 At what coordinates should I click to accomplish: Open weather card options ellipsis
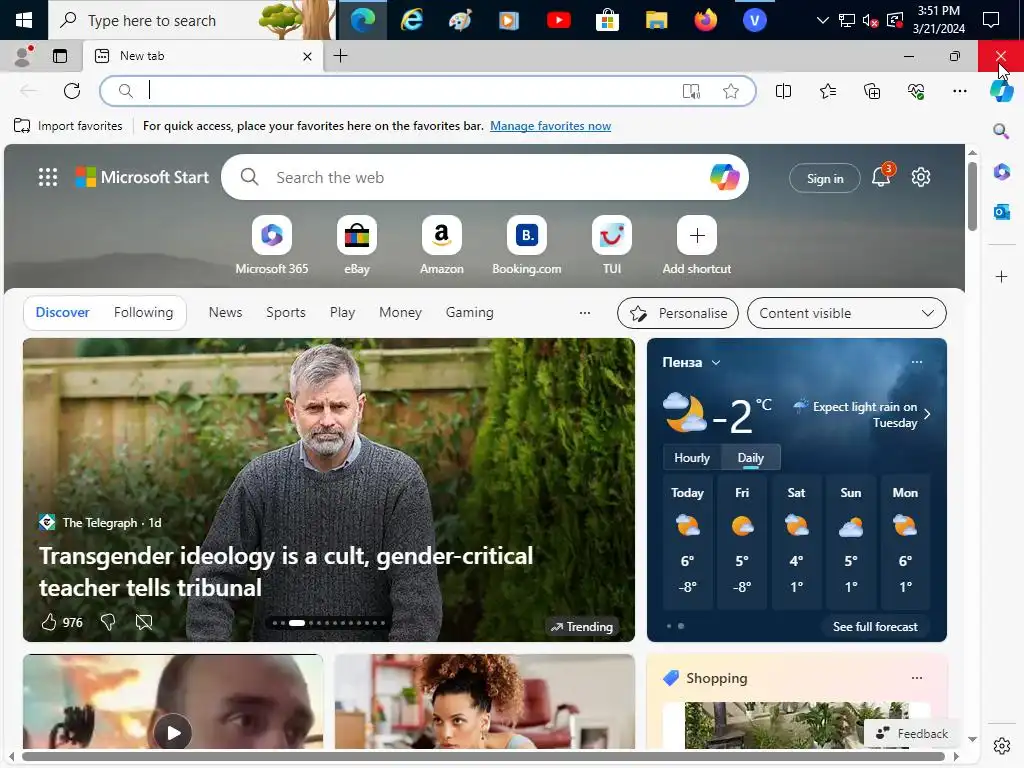click(x=917, y=362)
